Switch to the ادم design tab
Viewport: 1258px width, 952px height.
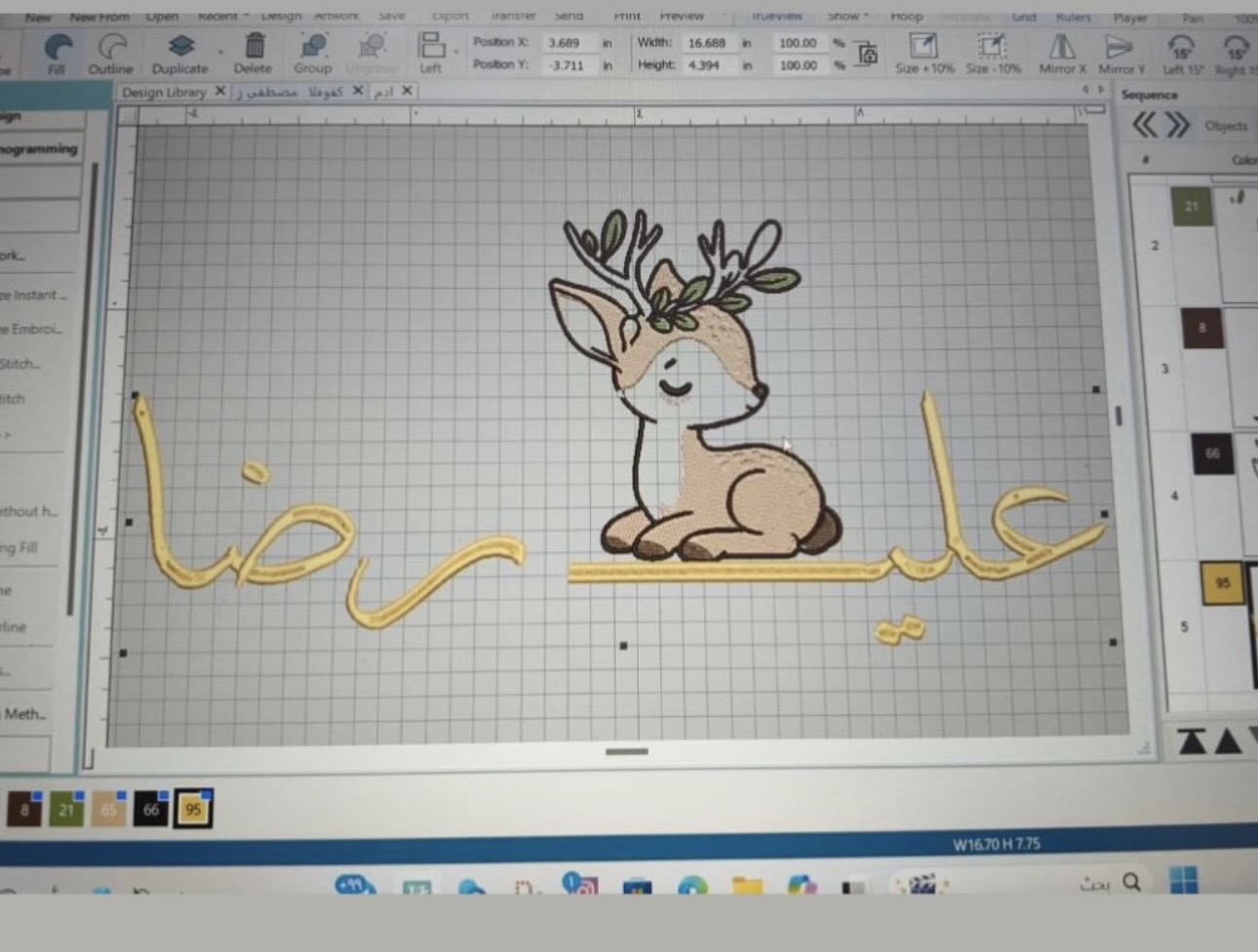[384, 92]
